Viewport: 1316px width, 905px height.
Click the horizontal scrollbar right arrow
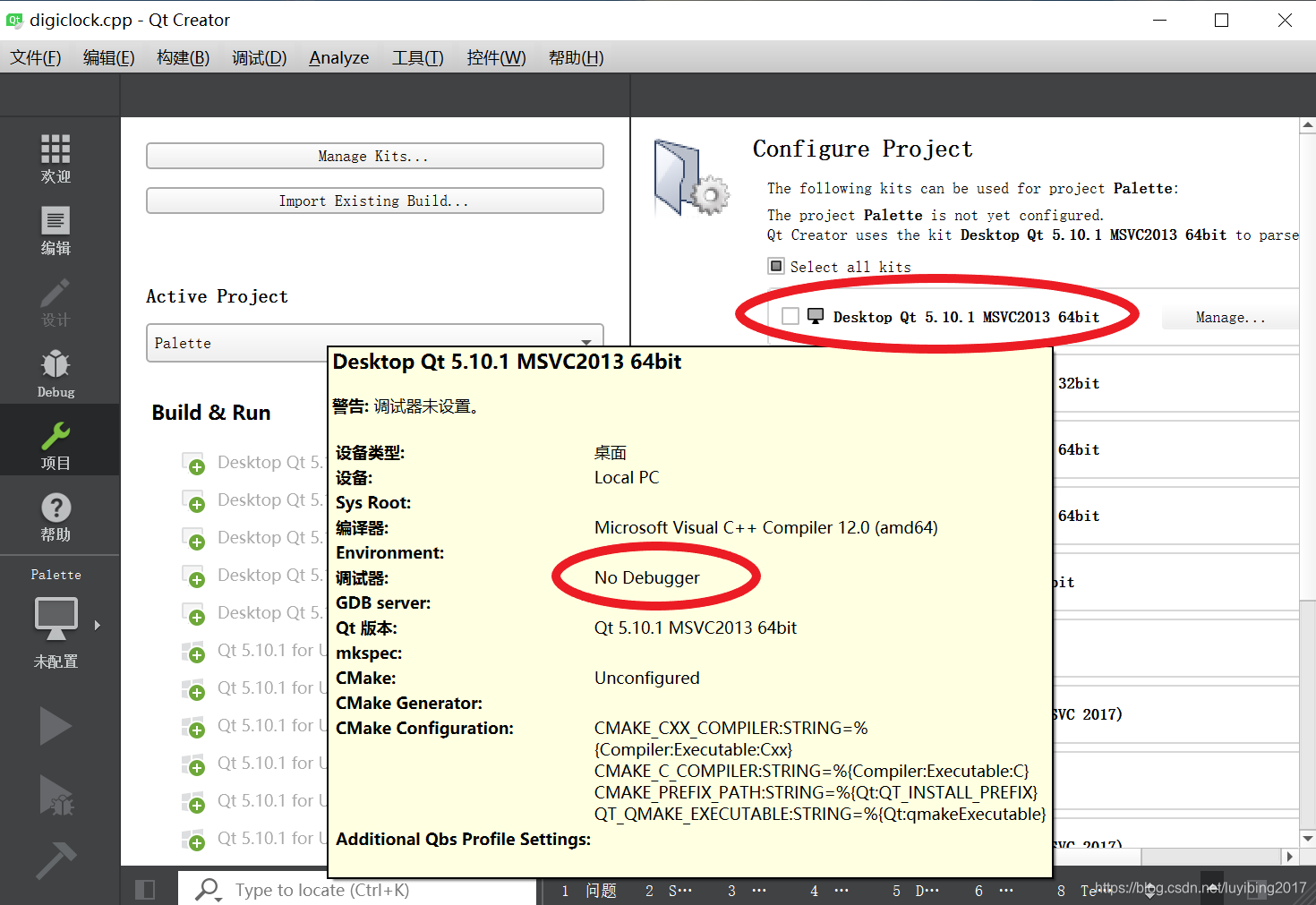[1290, 857]
